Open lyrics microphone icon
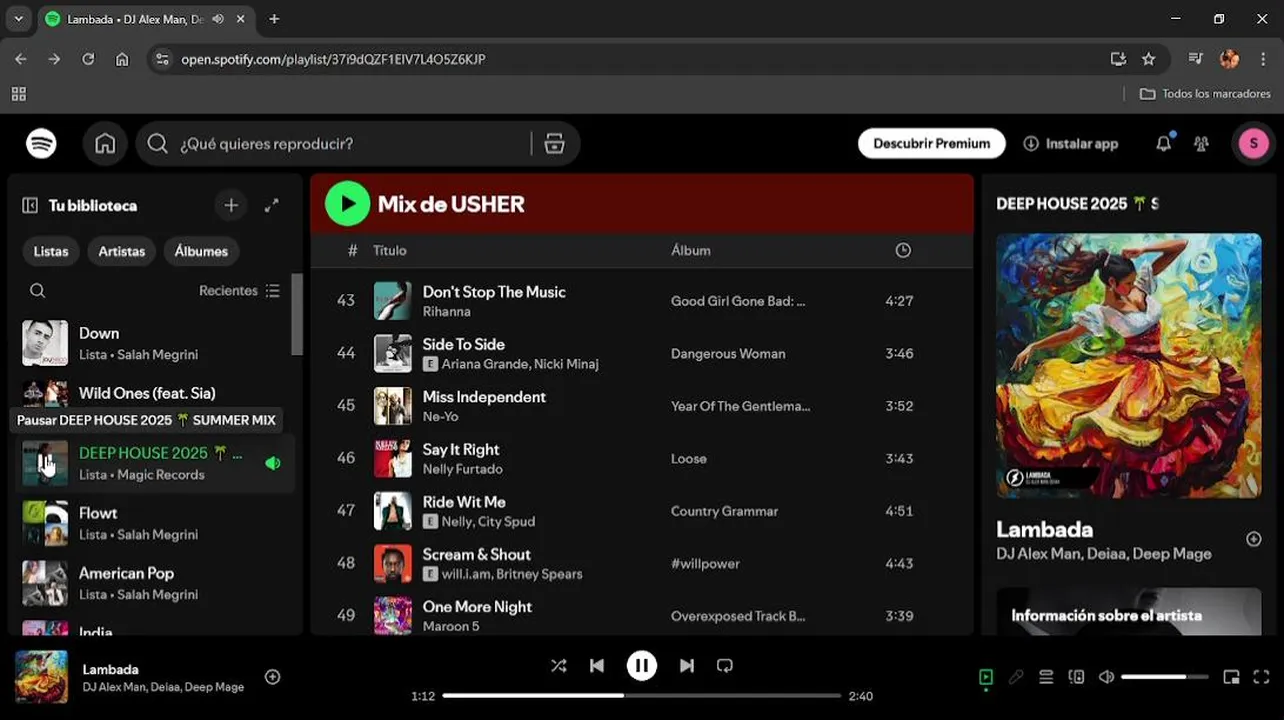The width and height of the screenshot is (1284, 720). point(1016,677)
